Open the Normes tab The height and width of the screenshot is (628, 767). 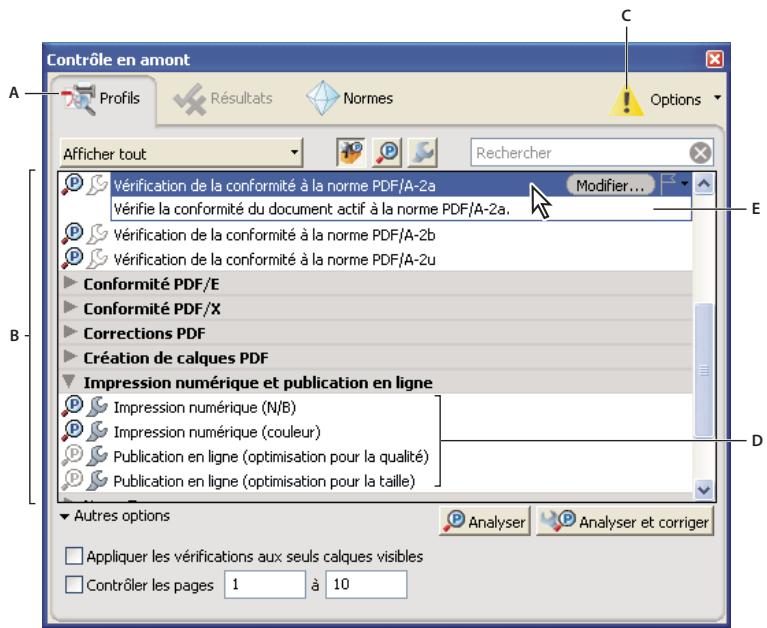tap(350, 98)
